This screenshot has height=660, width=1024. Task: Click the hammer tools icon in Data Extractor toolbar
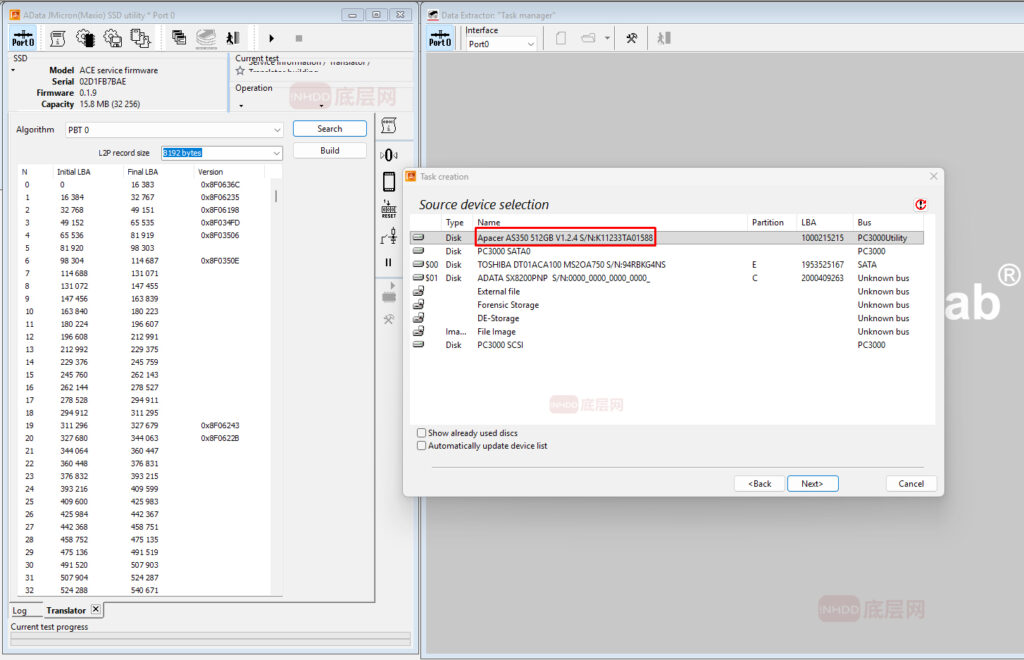632,38
